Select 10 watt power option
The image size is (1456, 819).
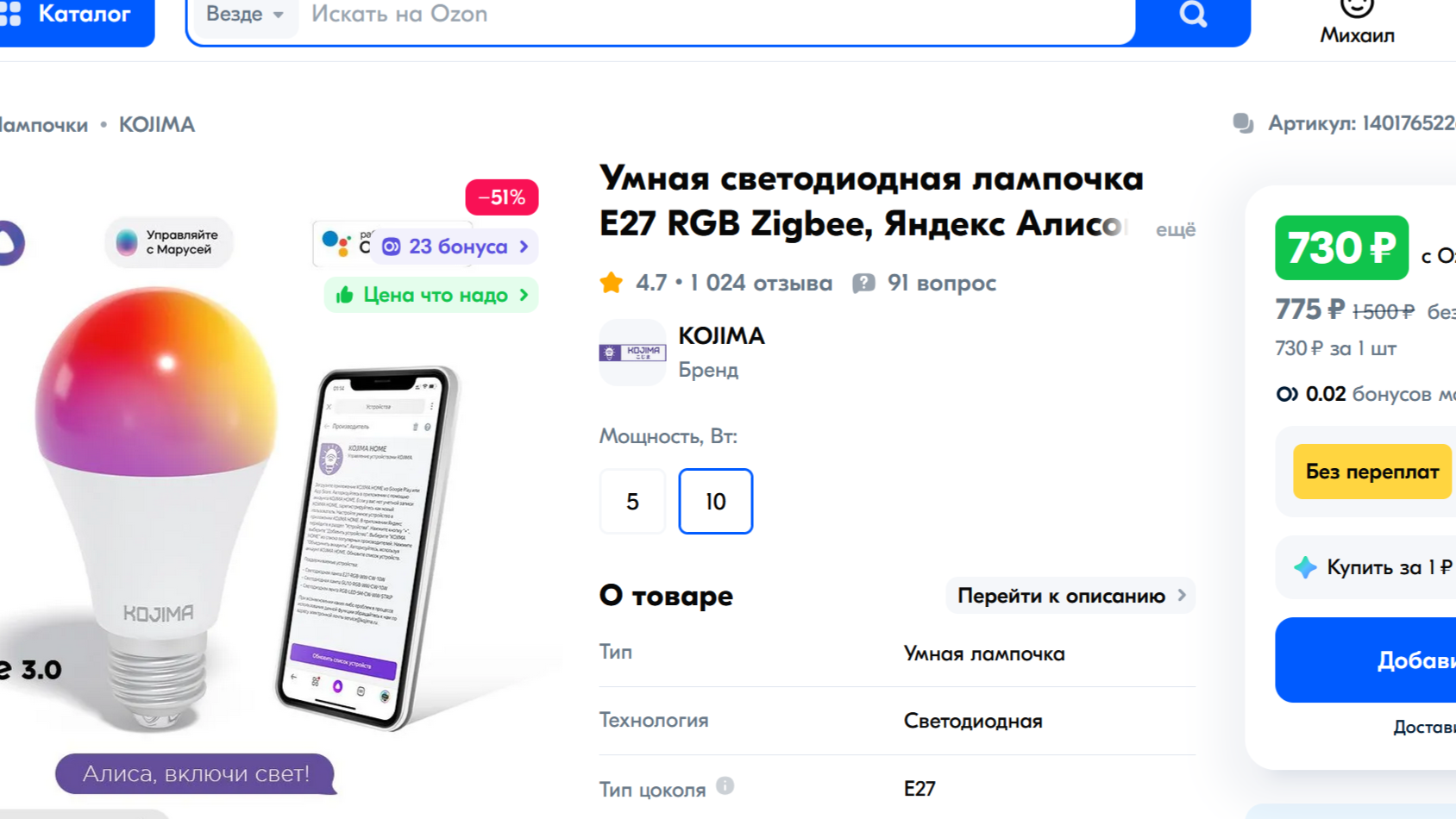coord(716,501)
